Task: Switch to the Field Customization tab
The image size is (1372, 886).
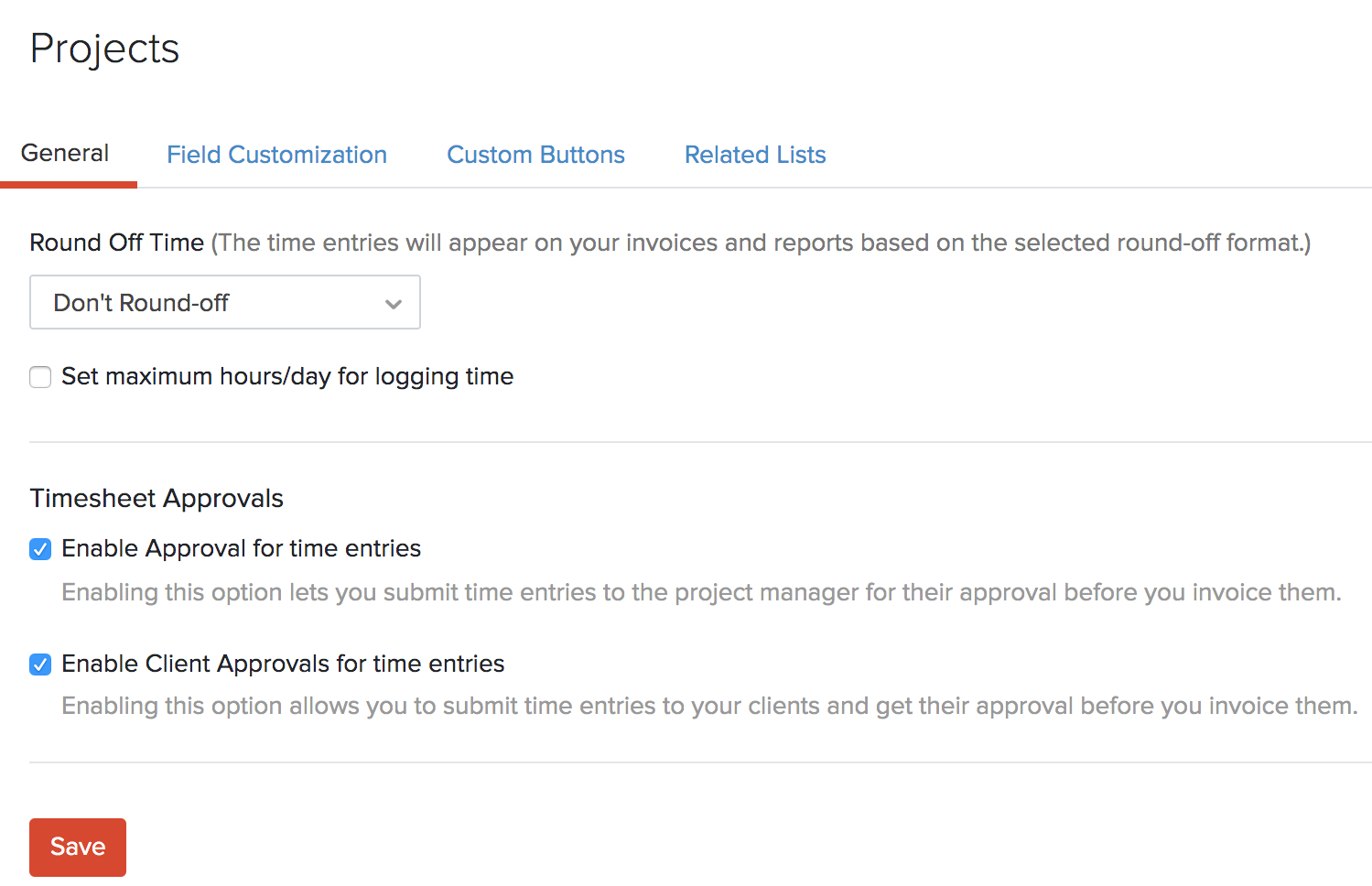Action: point(276,155)
